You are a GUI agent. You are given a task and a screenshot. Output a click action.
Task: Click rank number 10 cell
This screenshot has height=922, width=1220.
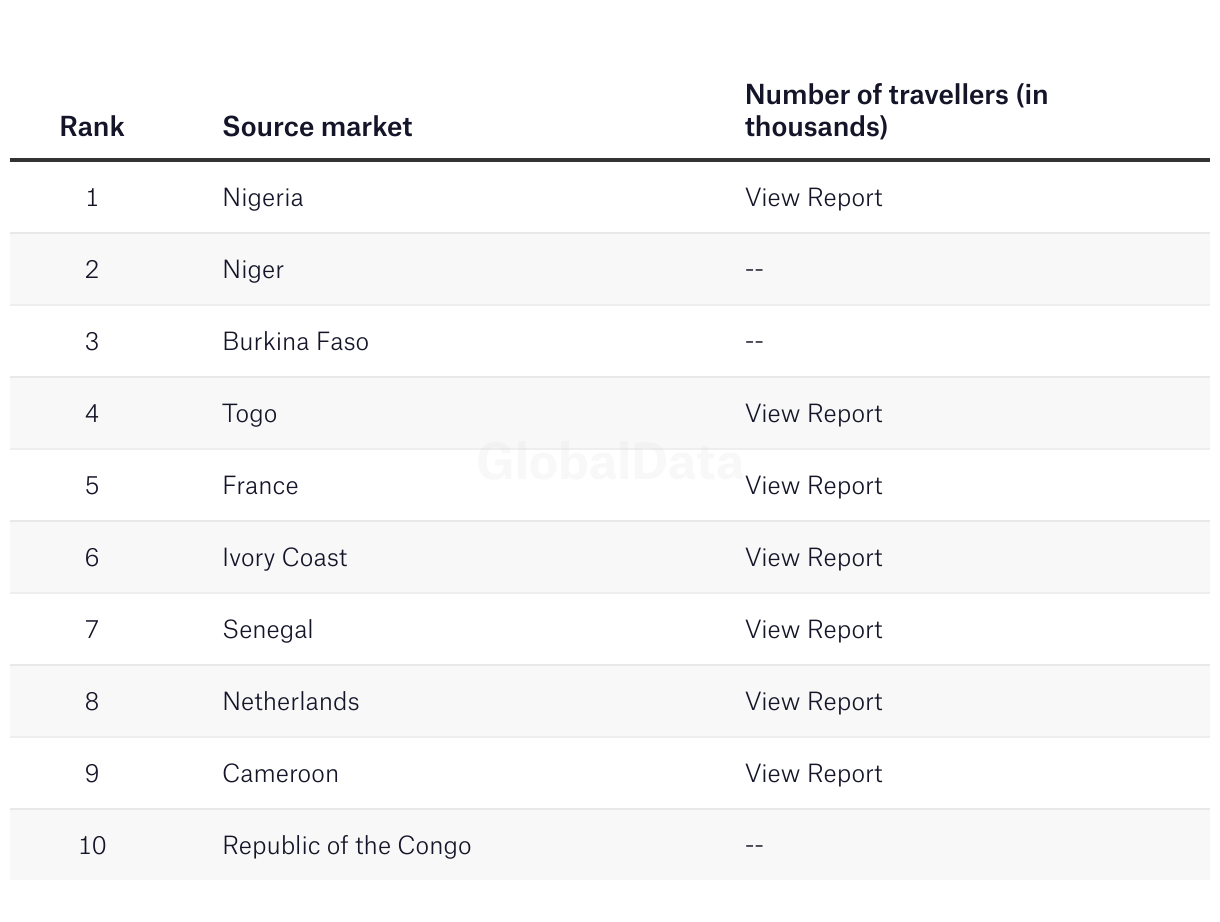pos(92,846)
